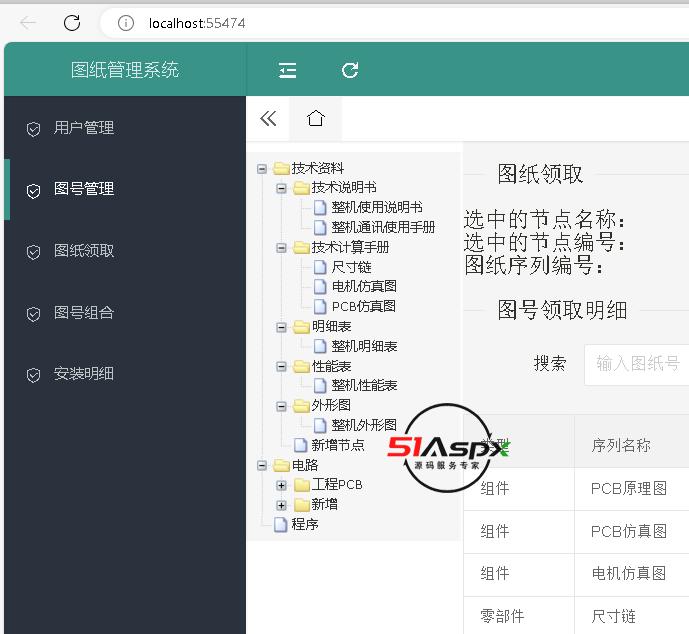Image resolution: width=689 pixels, height=634 pixels.
Task: Click the 技术说明书 folder icon
Action: [x=301, y=188]
